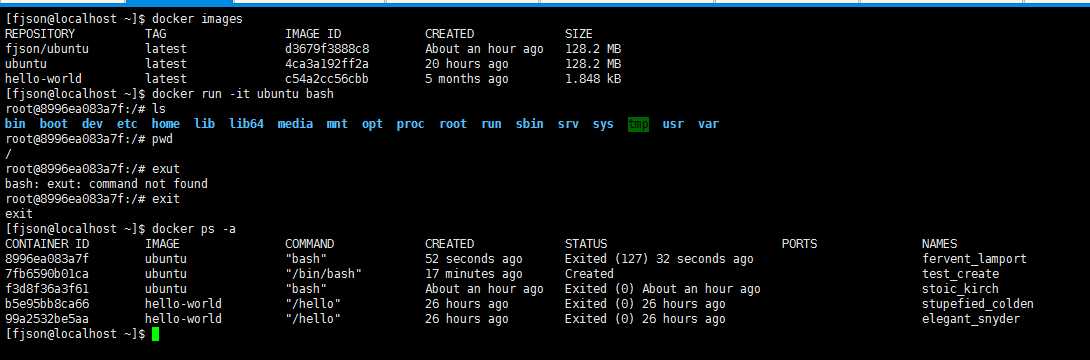
Task: Click container ID b5e95bb8ca66
Action: click(x=47, y=304)
